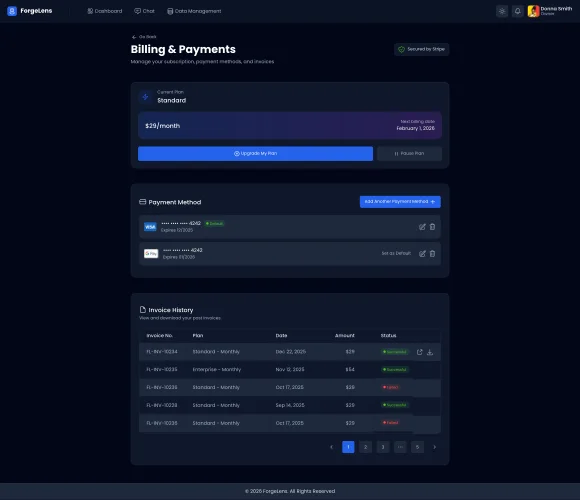The width and height of the screenshot is (580, 500).
Task: Click the February 1, 2026 billing date
Action: click(415, 128)
